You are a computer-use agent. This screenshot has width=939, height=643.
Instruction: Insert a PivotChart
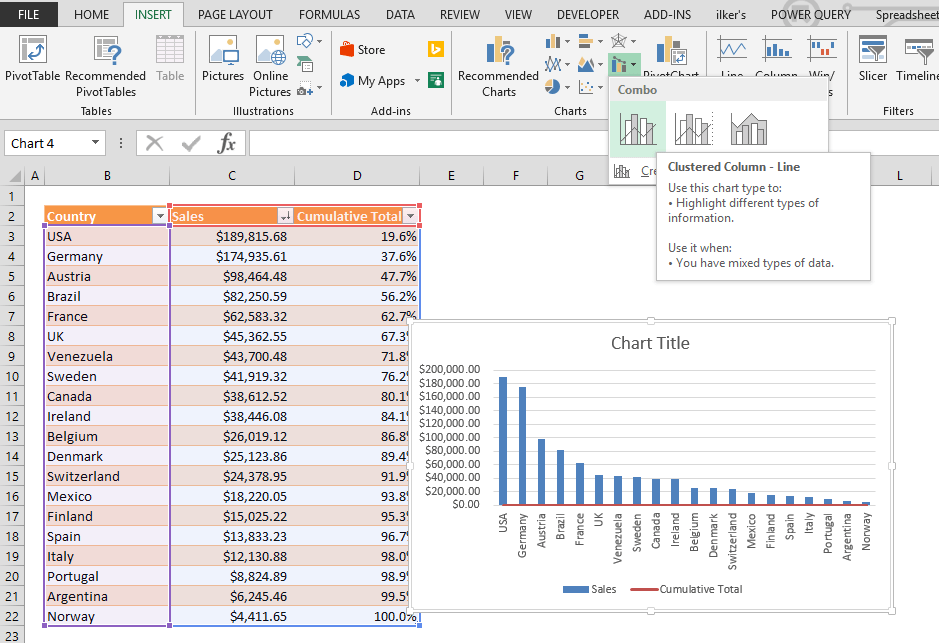pyautogui.click(x=671, y=55)
